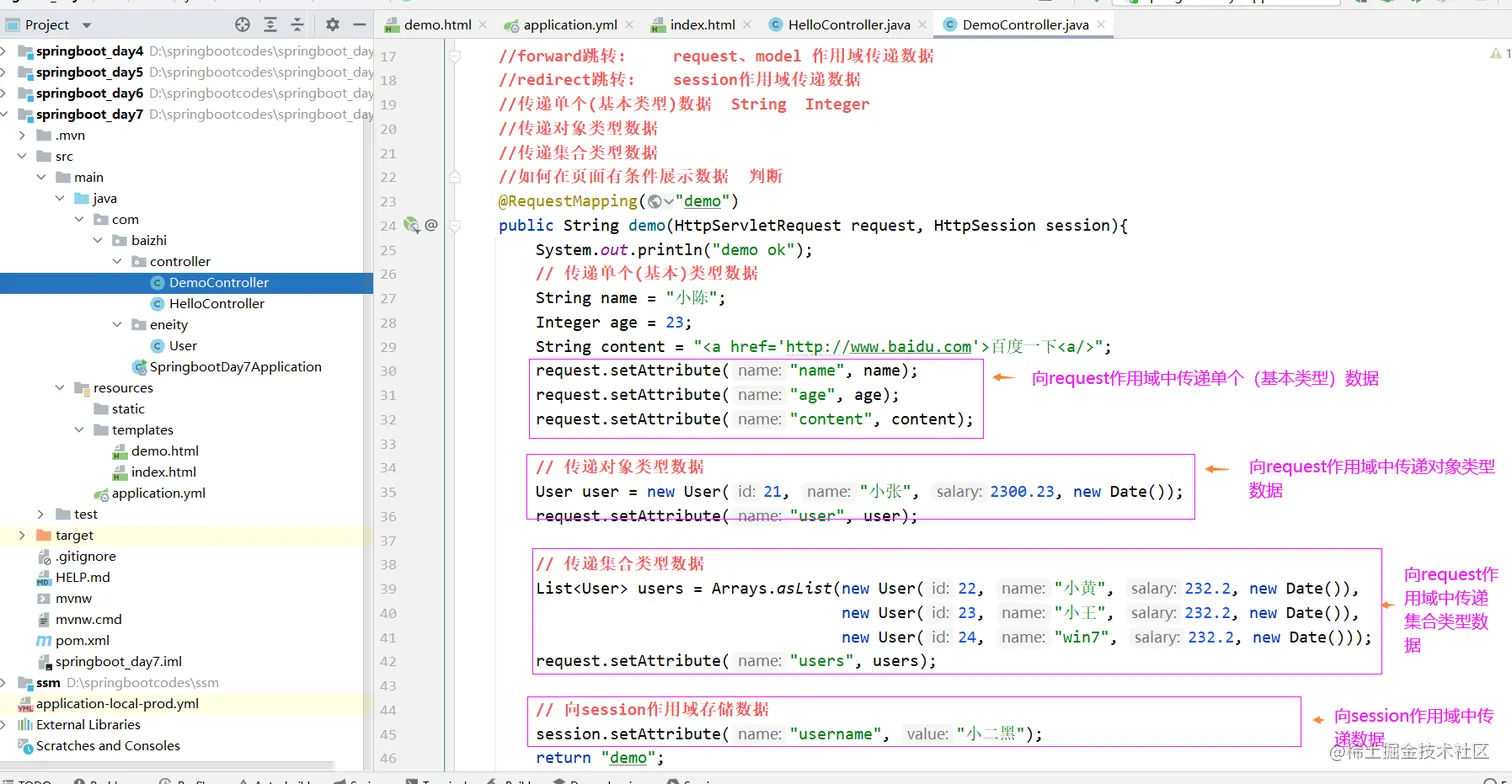1512x784 pixels.
Task: Expand the test folder
Action: [41, 514]
